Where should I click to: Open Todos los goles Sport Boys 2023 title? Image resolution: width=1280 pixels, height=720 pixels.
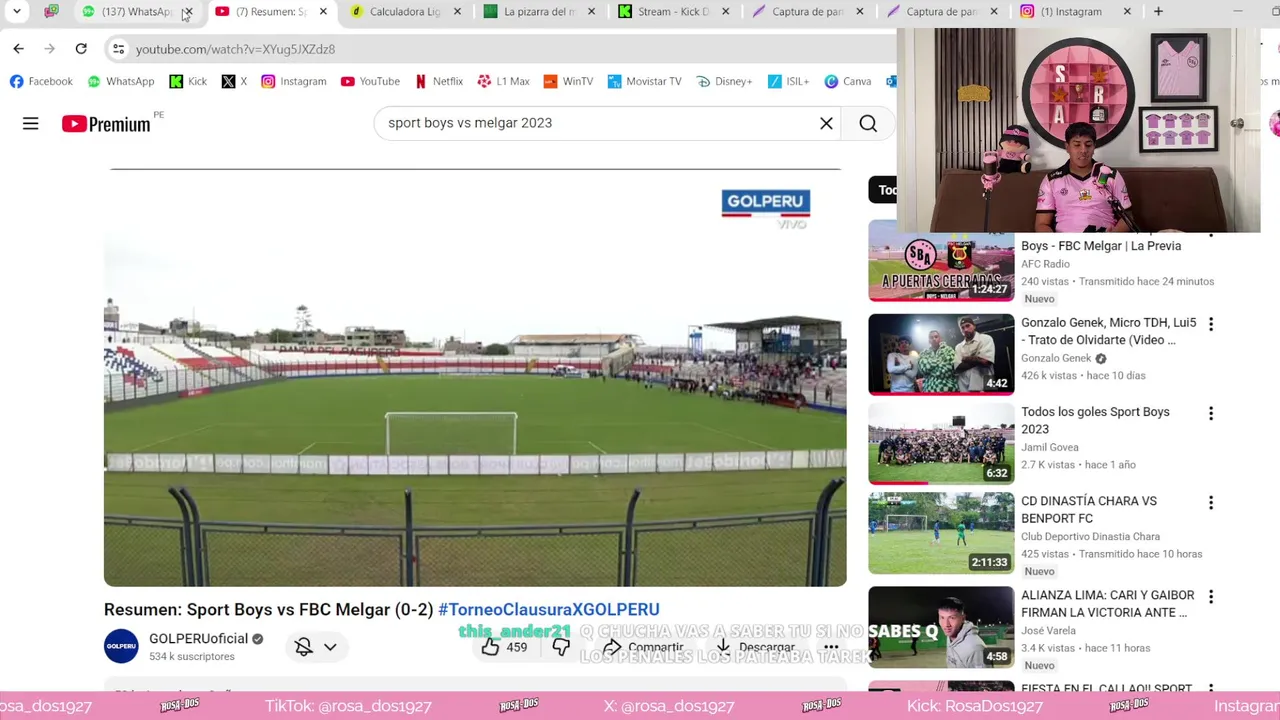(1095, 420)
